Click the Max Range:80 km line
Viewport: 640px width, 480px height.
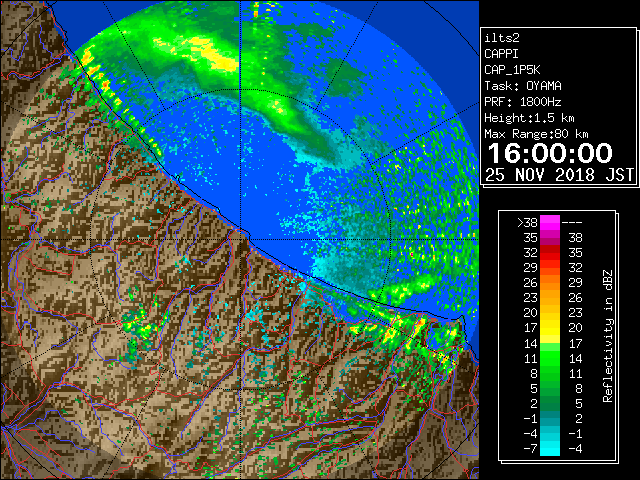[x=536, y=134]
